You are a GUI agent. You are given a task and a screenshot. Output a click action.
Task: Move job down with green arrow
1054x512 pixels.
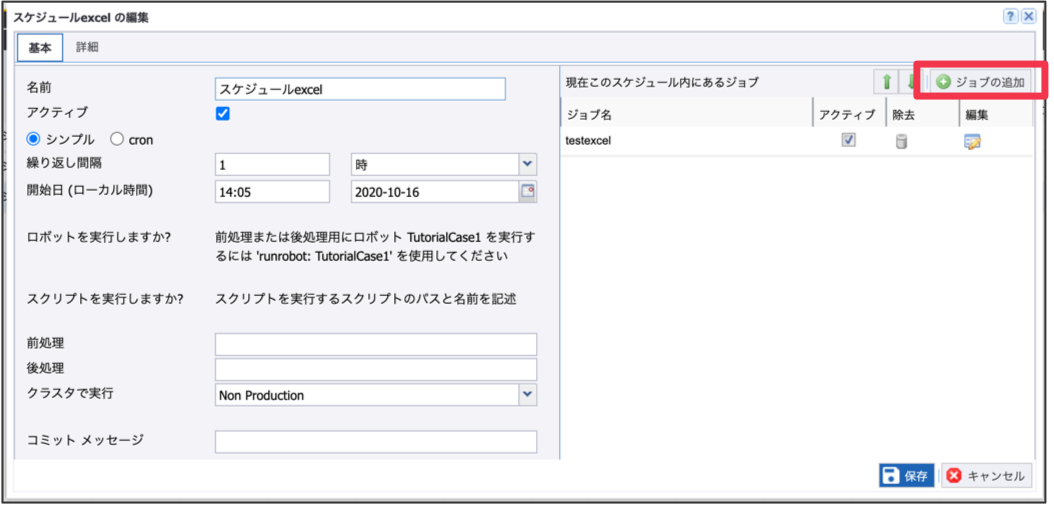pyautogui.click(x=910, y=83)
